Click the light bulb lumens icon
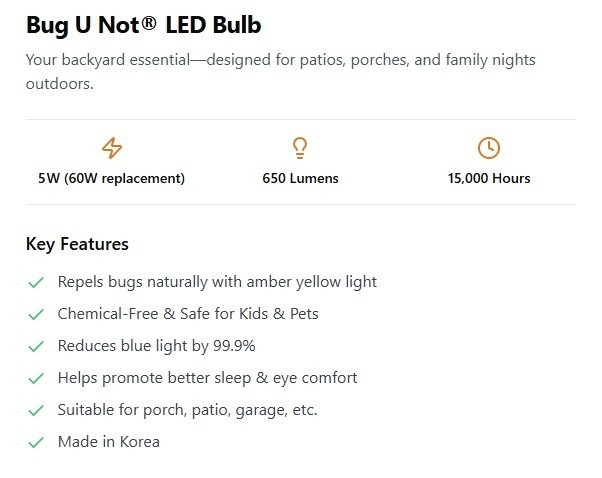Viewport: 602px width, 478px height. [299, 148]
